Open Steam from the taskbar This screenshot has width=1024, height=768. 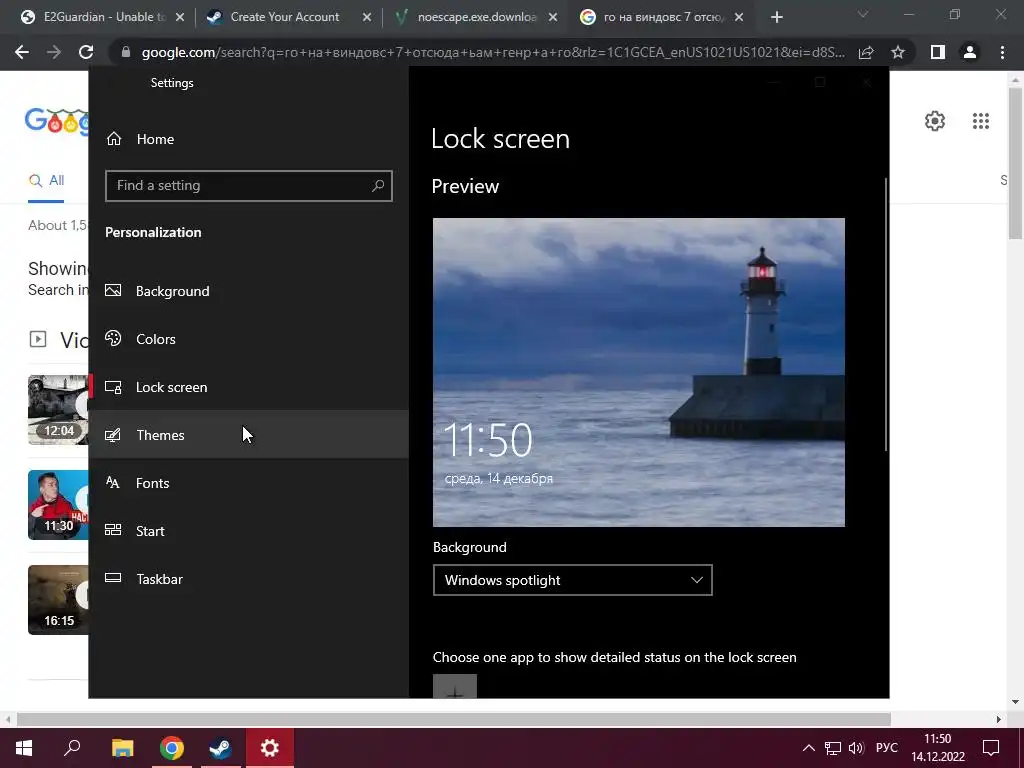[220, 748]
